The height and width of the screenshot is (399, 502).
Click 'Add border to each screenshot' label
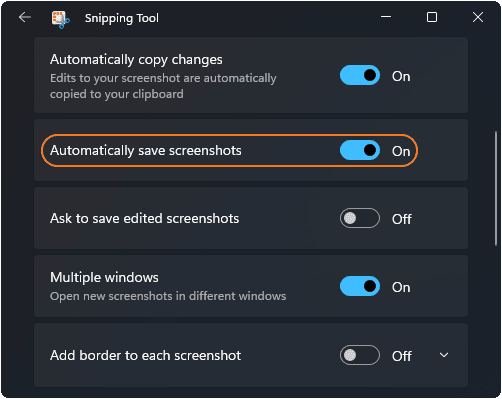pos(145,356)
